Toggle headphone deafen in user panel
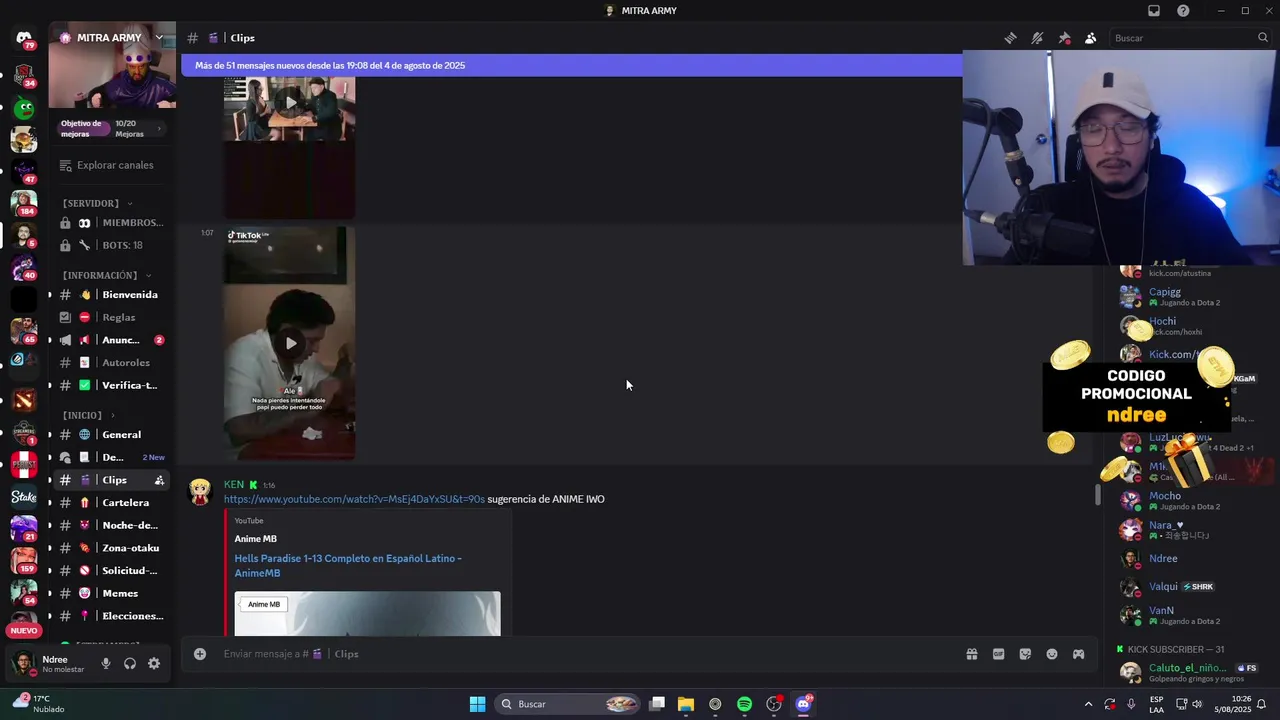 pos(130,663)
